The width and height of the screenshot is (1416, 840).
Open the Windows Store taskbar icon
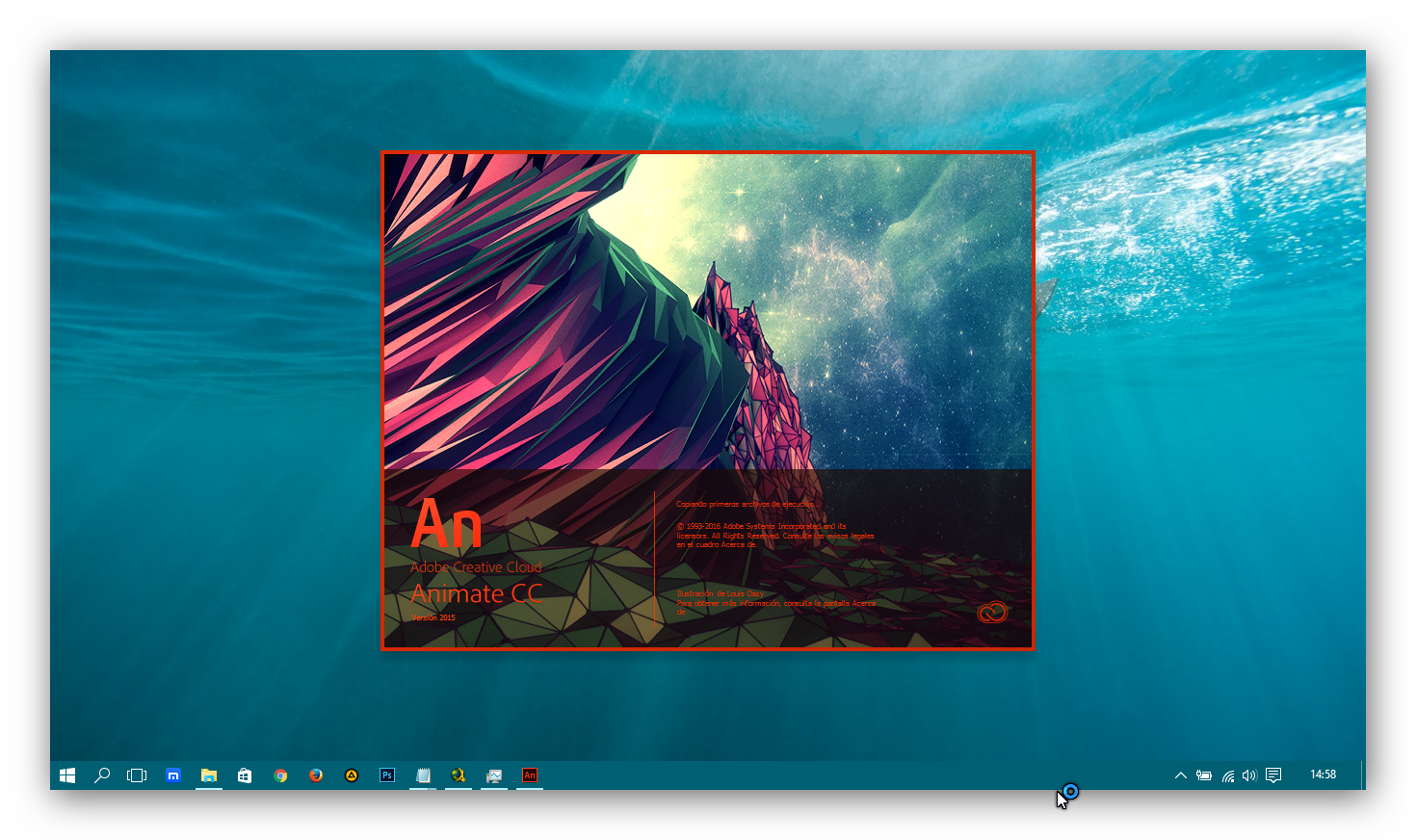click(x=245, y=775)
